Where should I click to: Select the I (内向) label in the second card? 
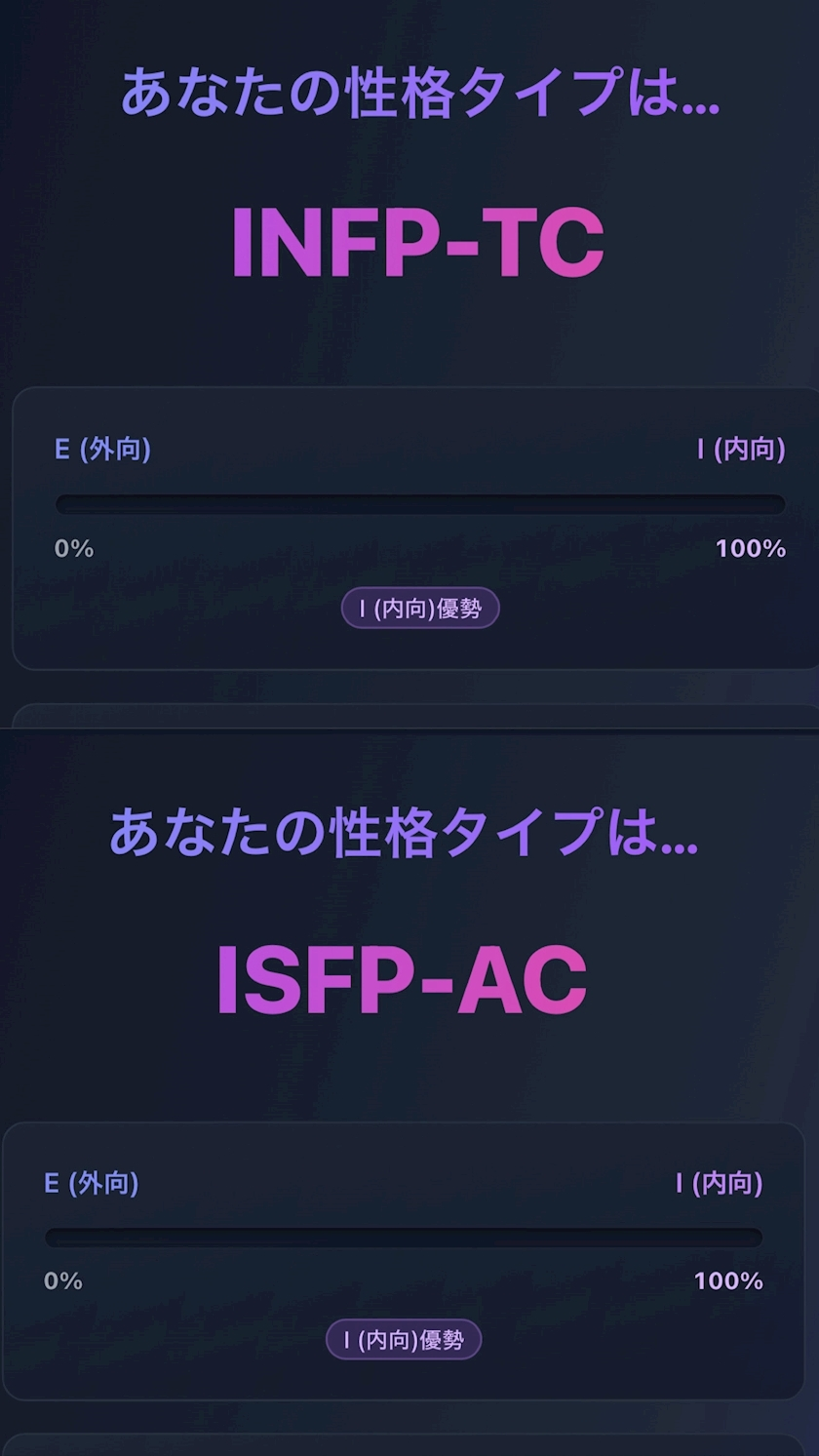[721, 1184]
